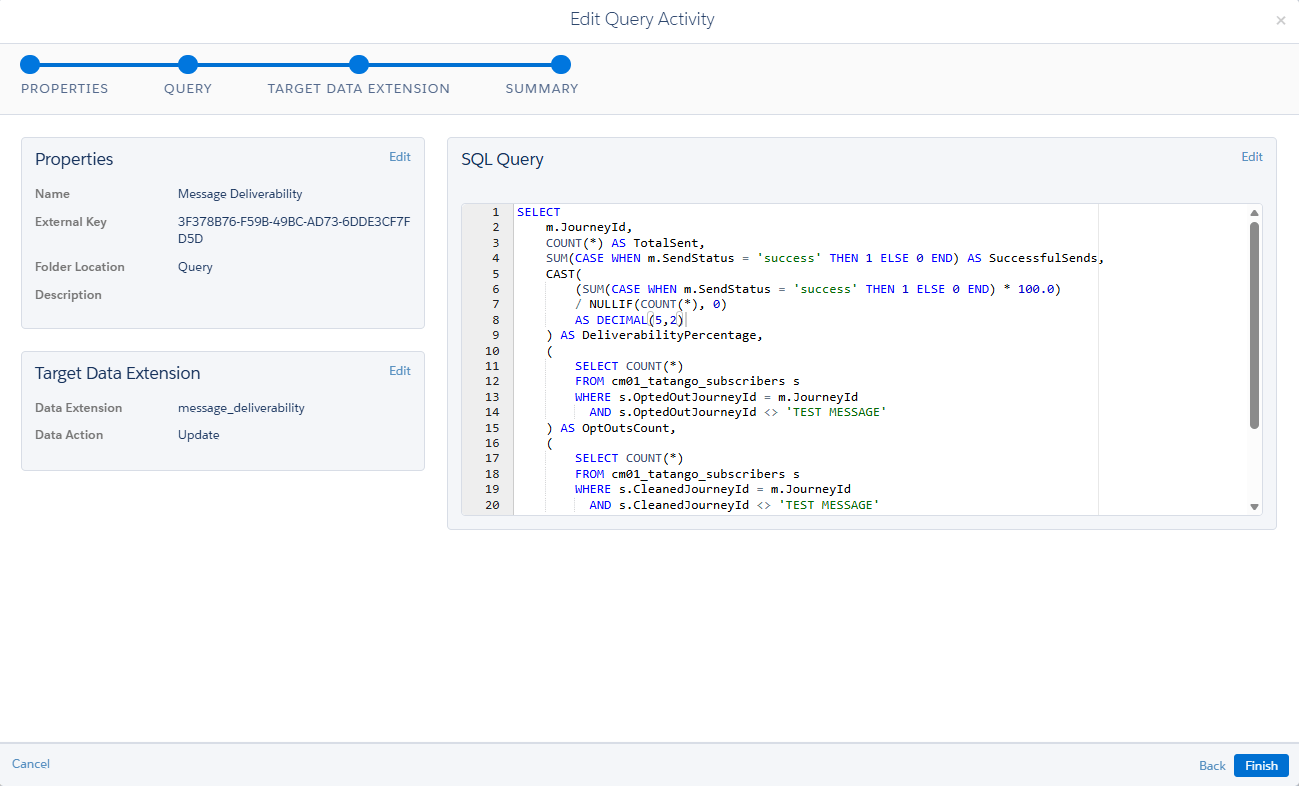The width and height of the screenshot is (1299, 786).
Task: Edit the Properties panel
Action: 400,157
